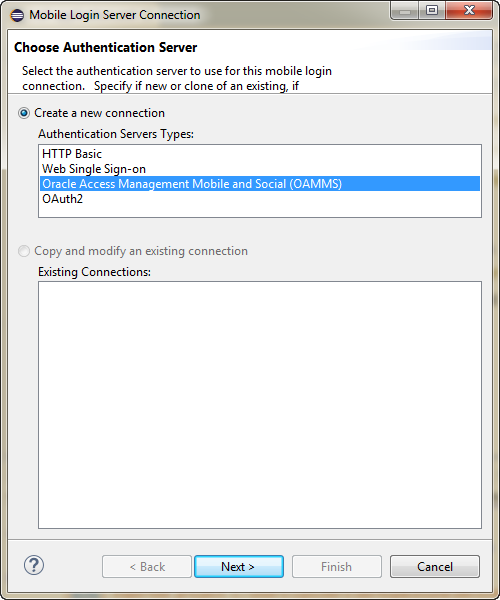Click the Choose Authentication Server heading

click(x=106, y=47)
